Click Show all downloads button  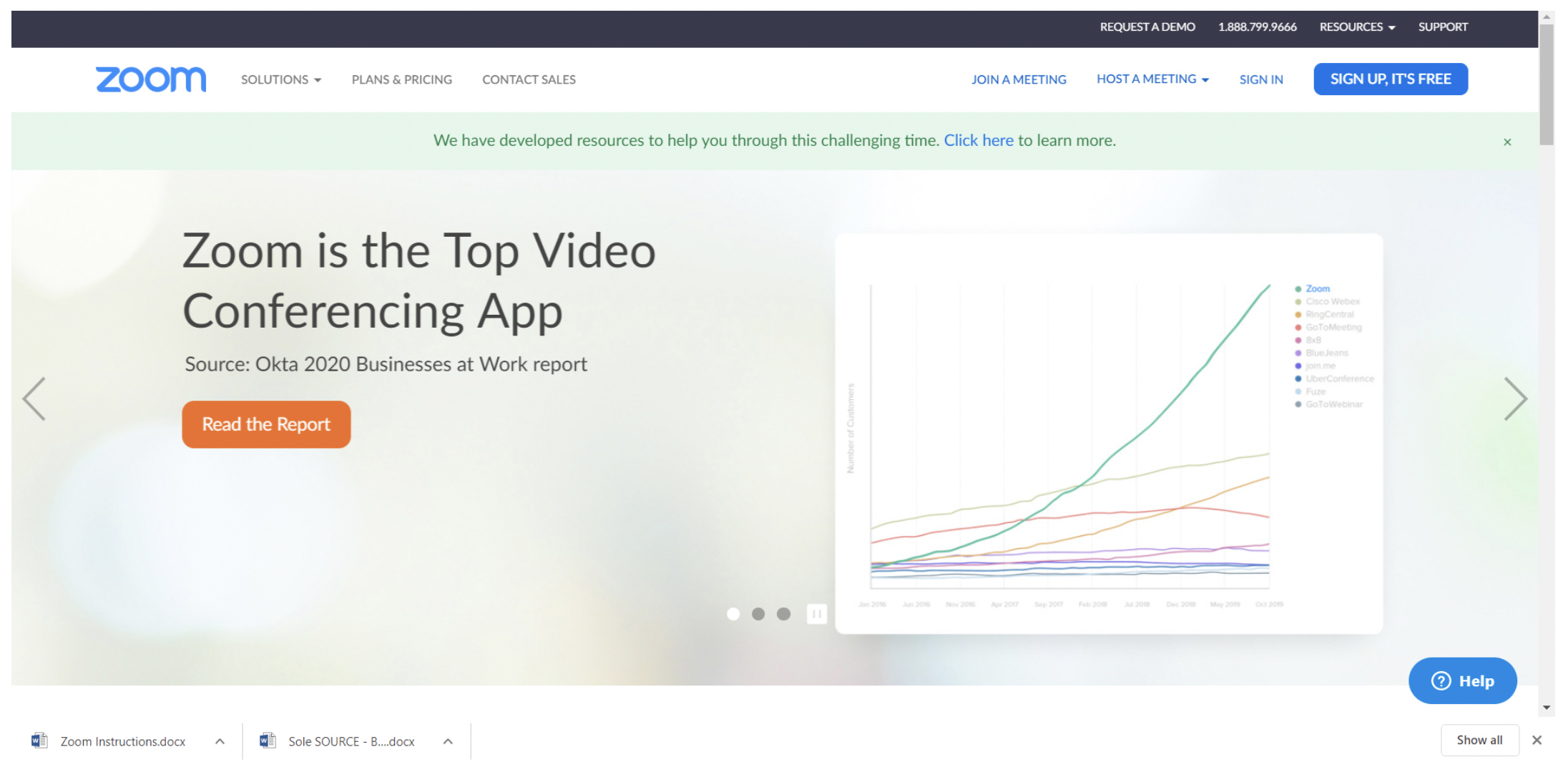point(1479,740)
